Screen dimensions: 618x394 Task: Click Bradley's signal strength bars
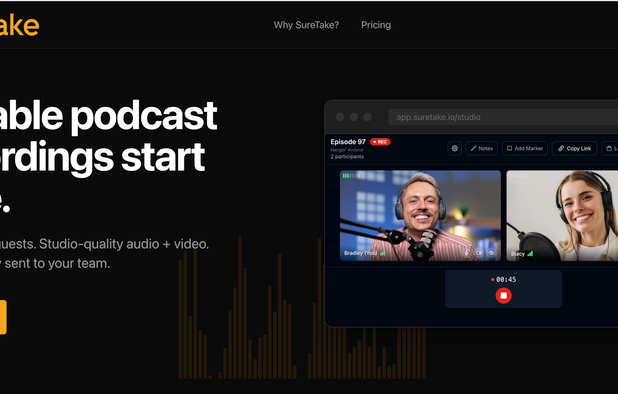point(383,253)
